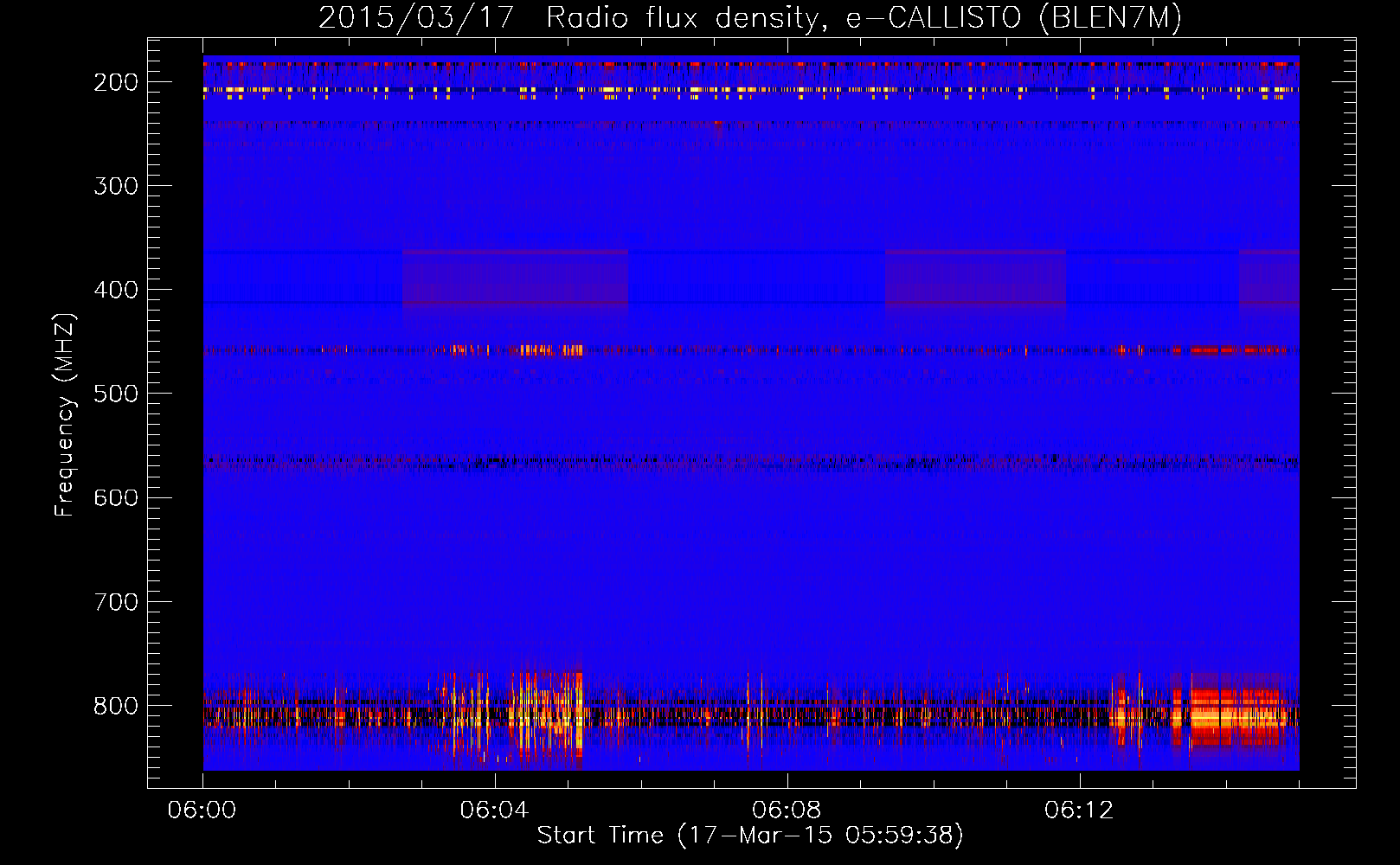Click the 700 frequency tick label
The height and width of the screenshot is (865, 1400).
tap(116, 601)
